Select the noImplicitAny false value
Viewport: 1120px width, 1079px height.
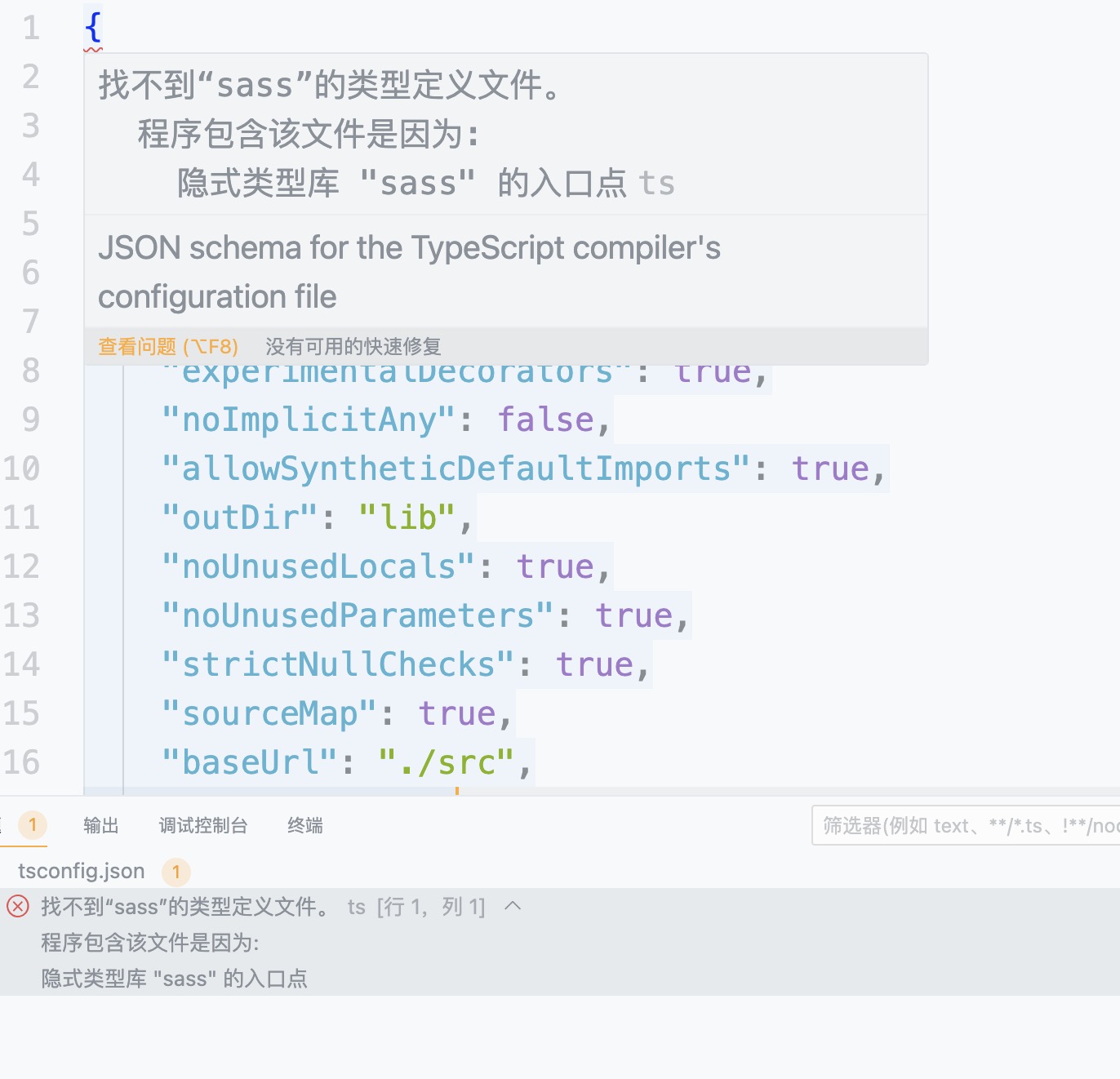[x=547, y=419]
